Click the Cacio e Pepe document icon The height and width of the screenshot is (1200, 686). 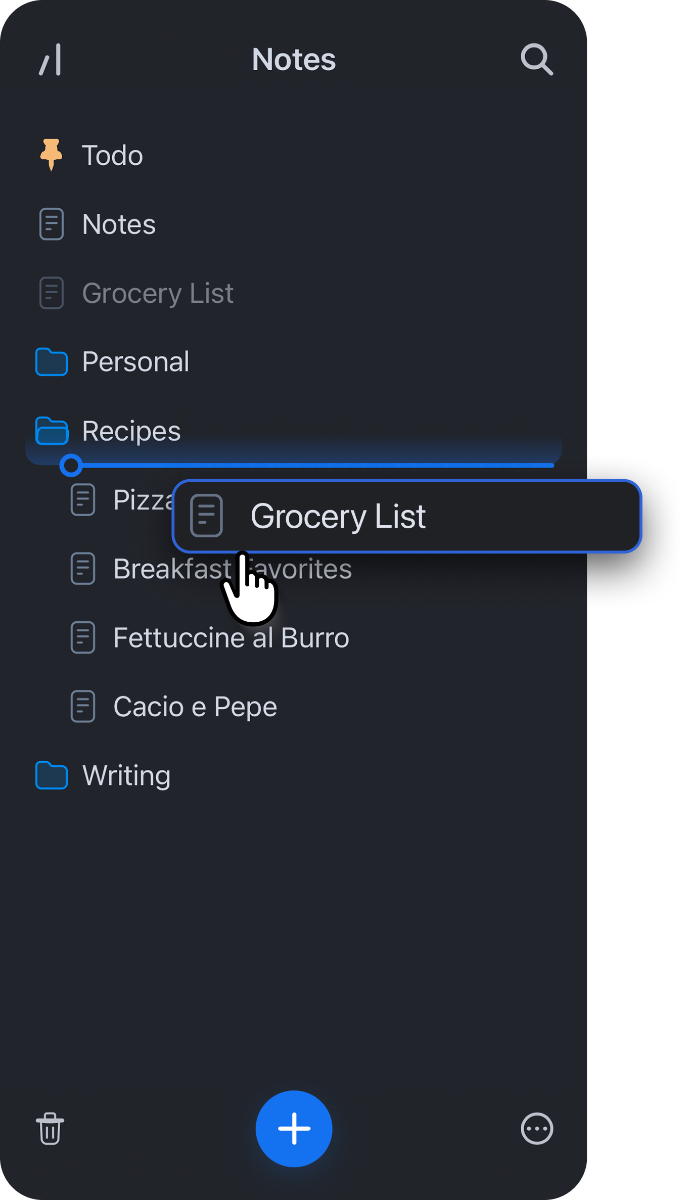coord(83,707)
